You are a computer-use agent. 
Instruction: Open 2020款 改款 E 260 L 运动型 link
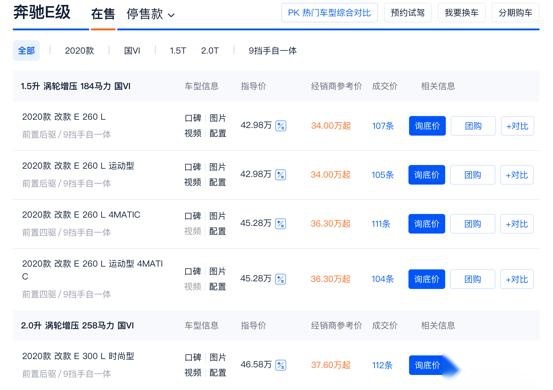coord(78,166)
